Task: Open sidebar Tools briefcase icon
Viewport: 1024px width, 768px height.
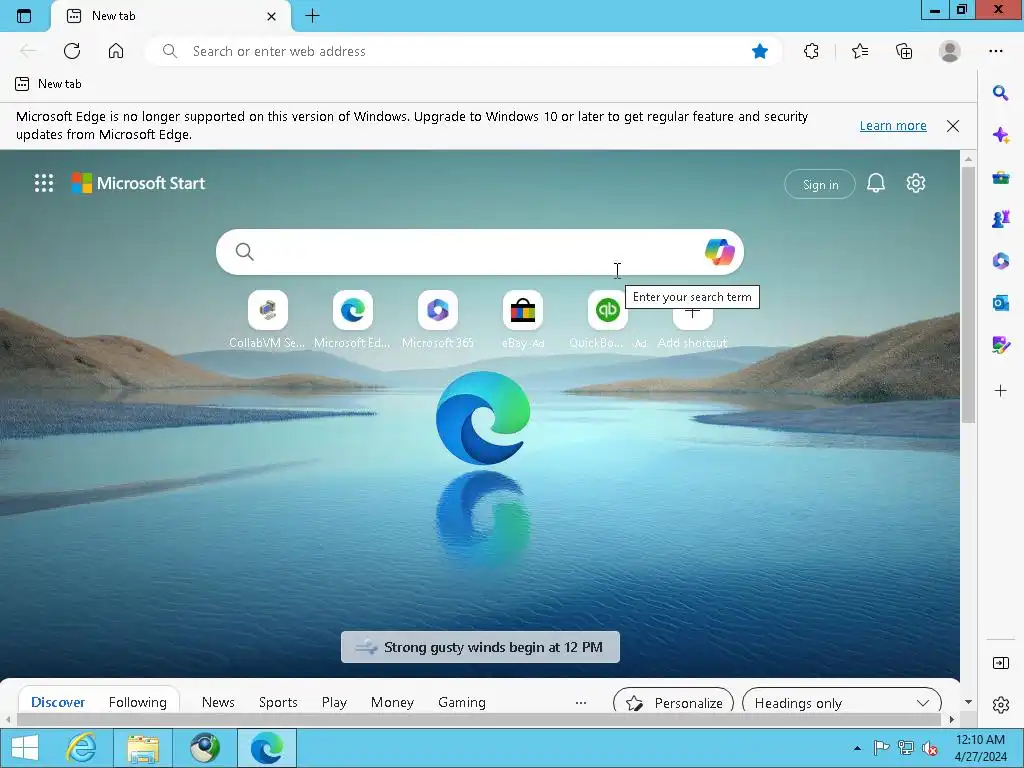Action: [1000, 178]
